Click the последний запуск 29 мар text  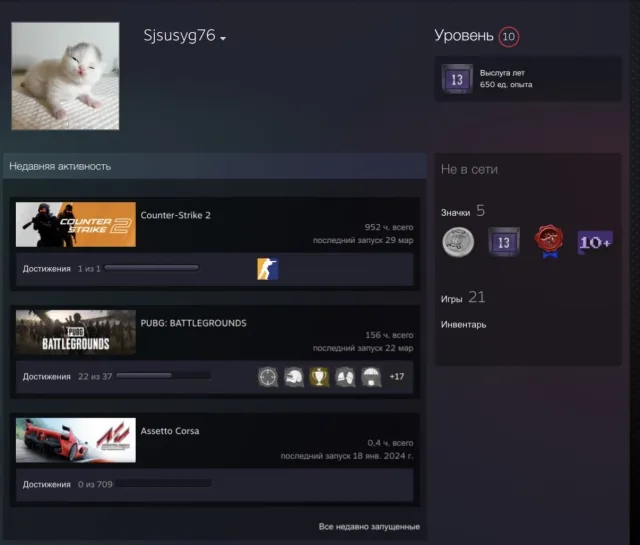click(x=363, y=240)
